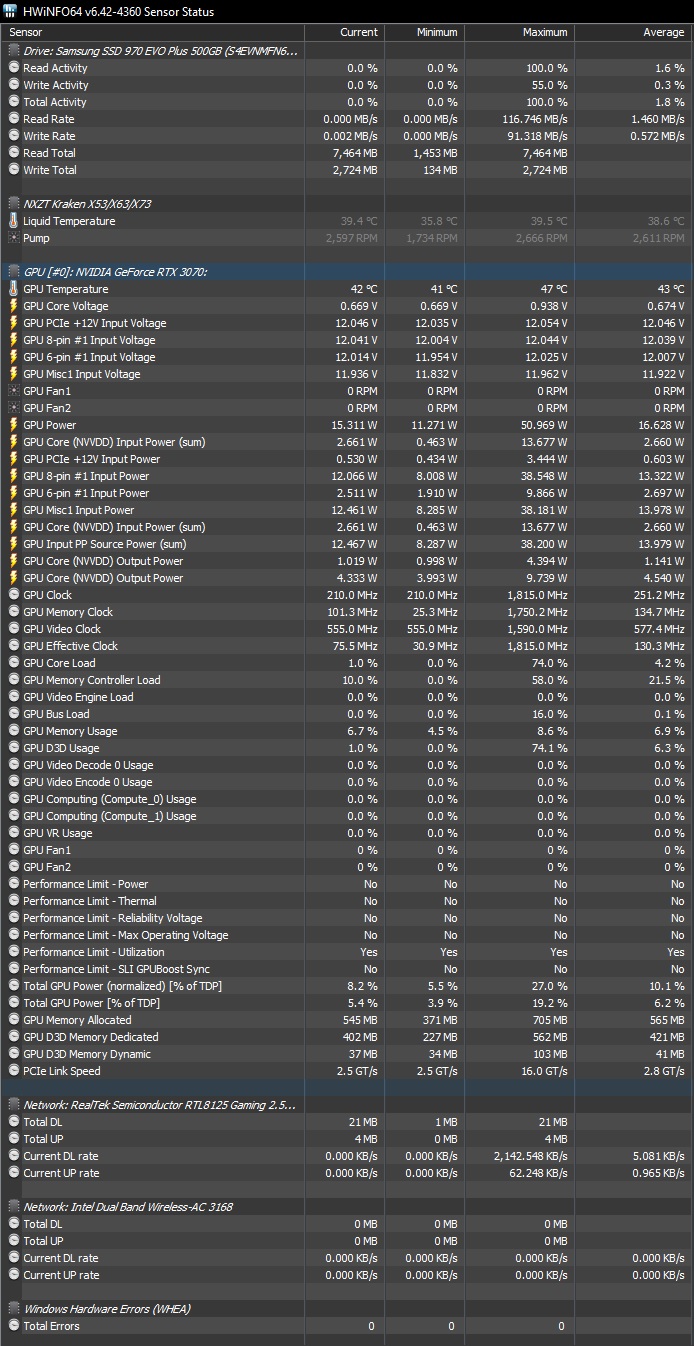The width and height of the screenshot is (698, 1346).
Task: Click the GPU Temperature current value 42 °C
Action: (364, 289)
